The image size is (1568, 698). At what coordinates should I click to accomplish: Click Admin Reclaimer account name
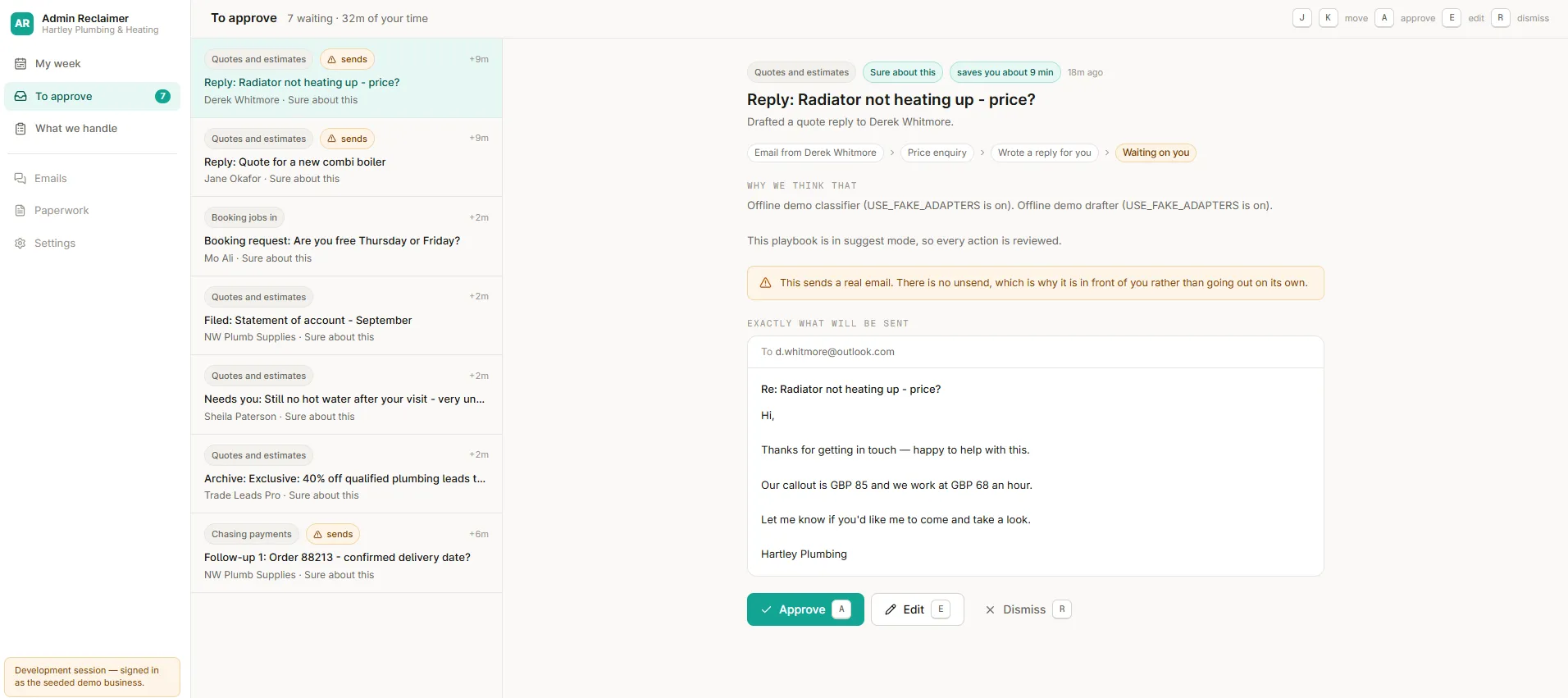85,18
